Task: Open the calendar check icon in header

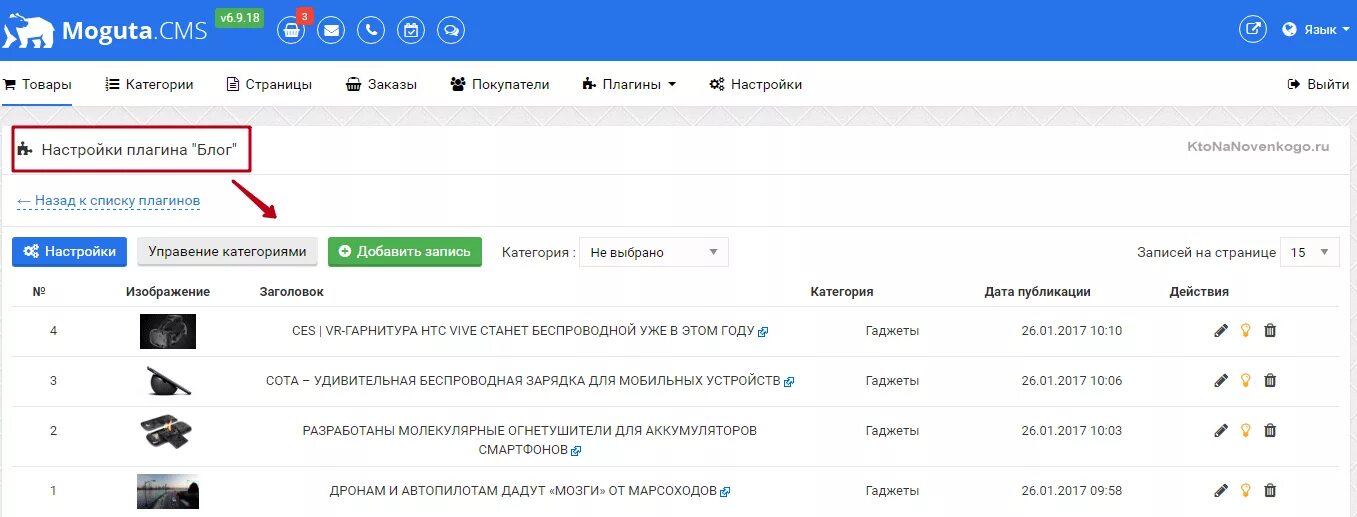Action: [411, 30]
